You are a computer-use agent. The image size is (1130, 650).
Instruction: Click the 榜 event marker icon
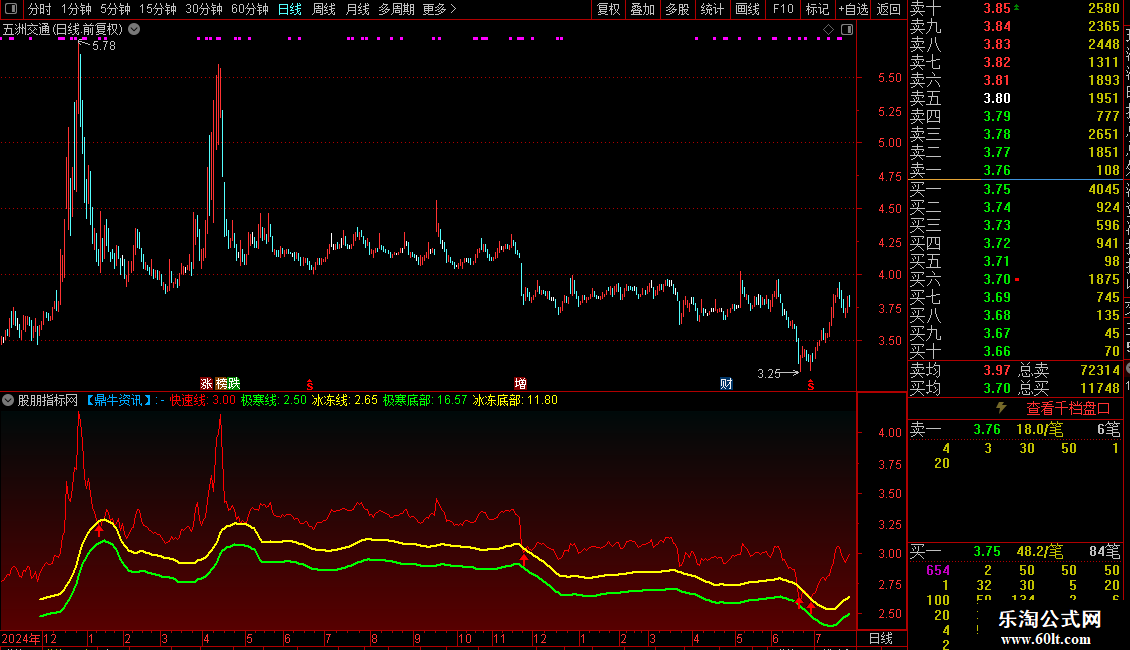(x=221, y=383)
